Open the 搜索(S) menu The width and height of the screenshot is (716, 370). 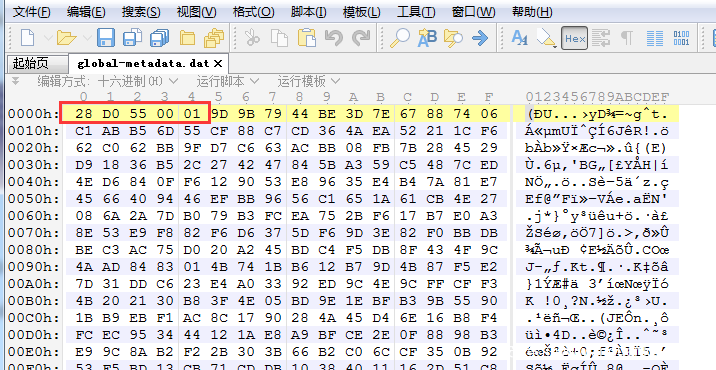tap(141, 11)
